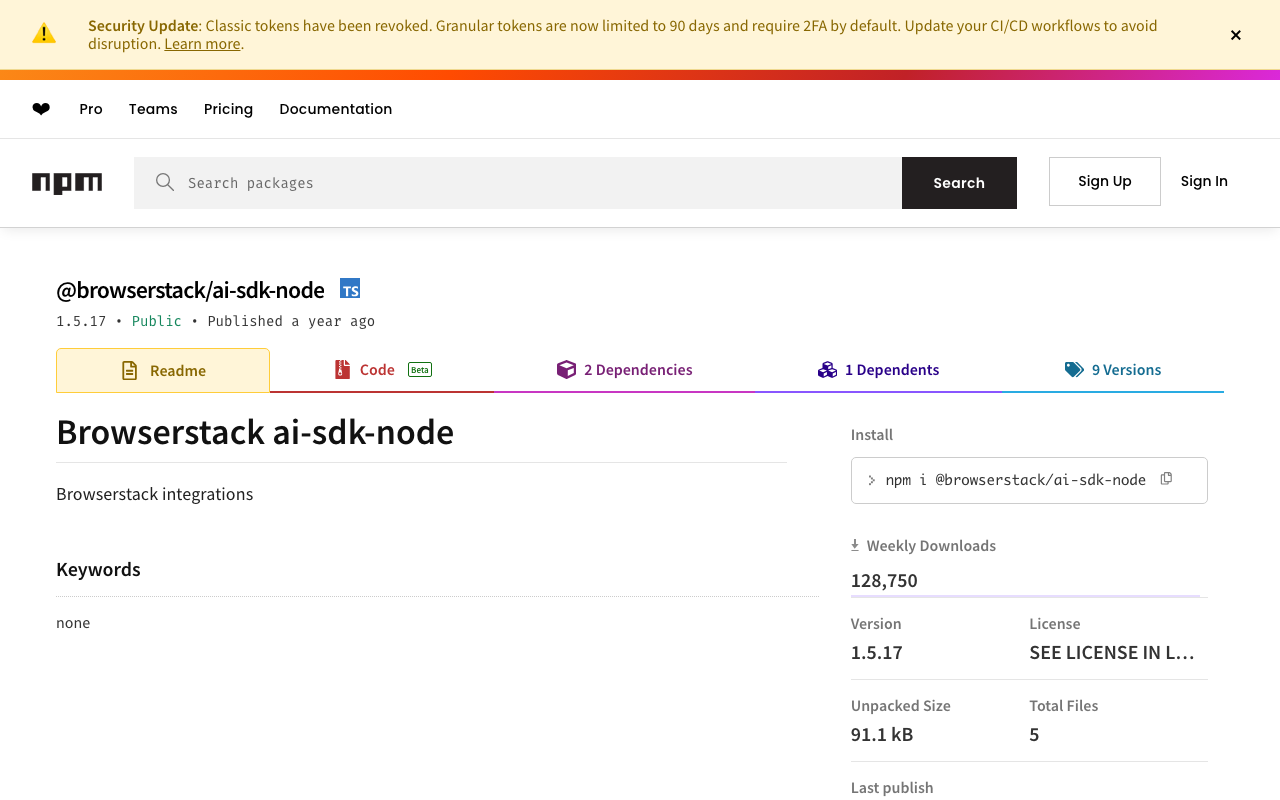The width and height of the screenshot is (1280, 800).
Task: Click the weekly downloads arrow icon
Action: 855,545
